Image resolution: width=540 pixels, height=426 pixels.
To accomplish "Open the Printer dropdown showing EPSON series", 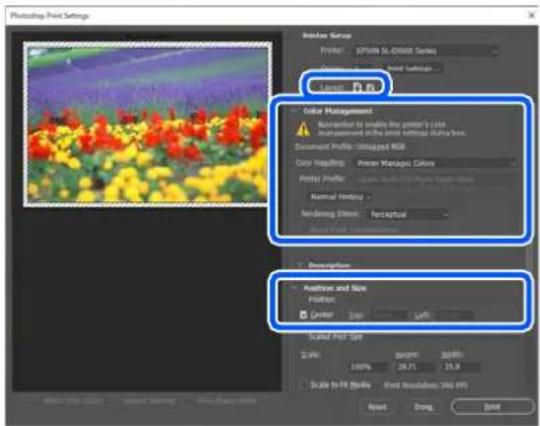I will point(427,51).
